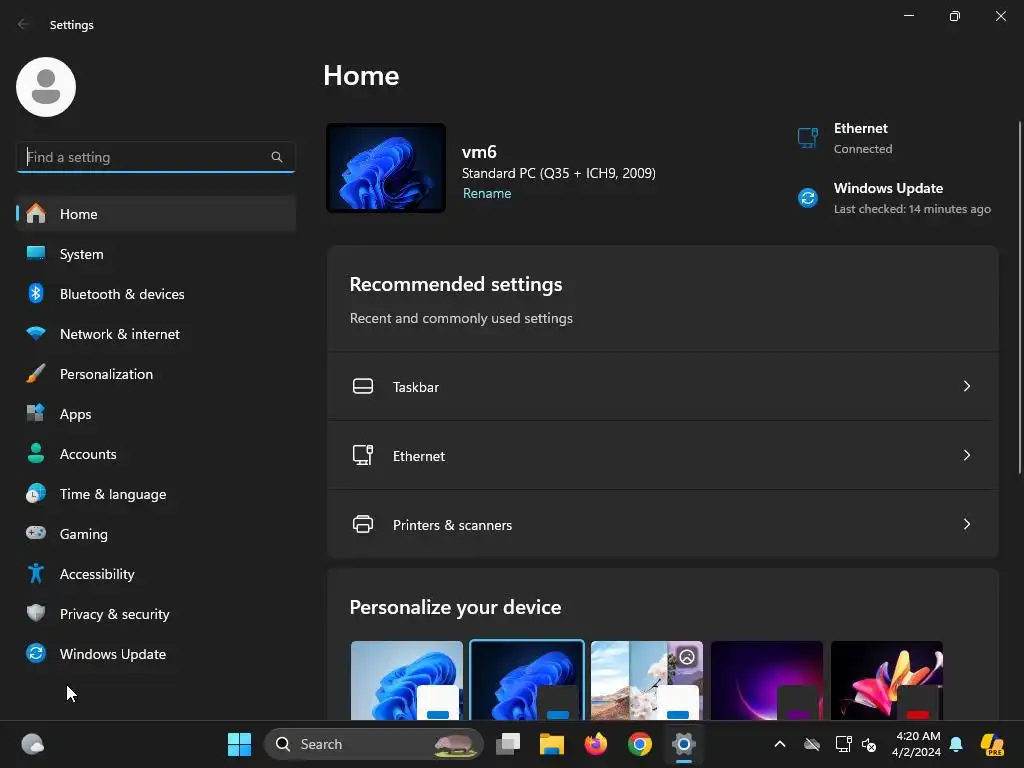The height and width of the screenshot is (768, 1024).
Task: Click the muted volume tray icon
Action: pyautogui.click(x=869, y=744)
